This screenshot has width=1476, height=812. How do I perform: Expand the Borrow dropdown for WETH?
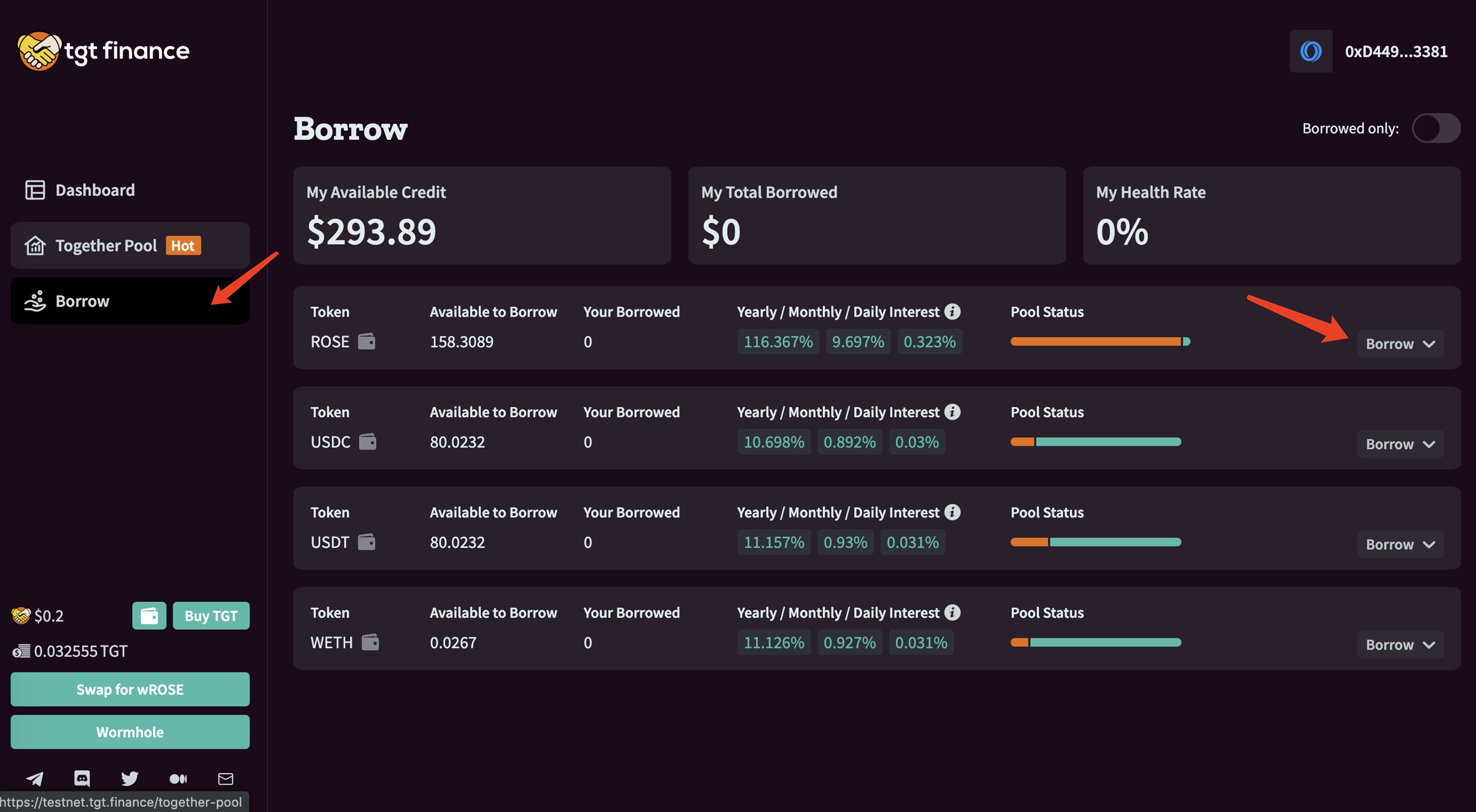(1400, 644)
